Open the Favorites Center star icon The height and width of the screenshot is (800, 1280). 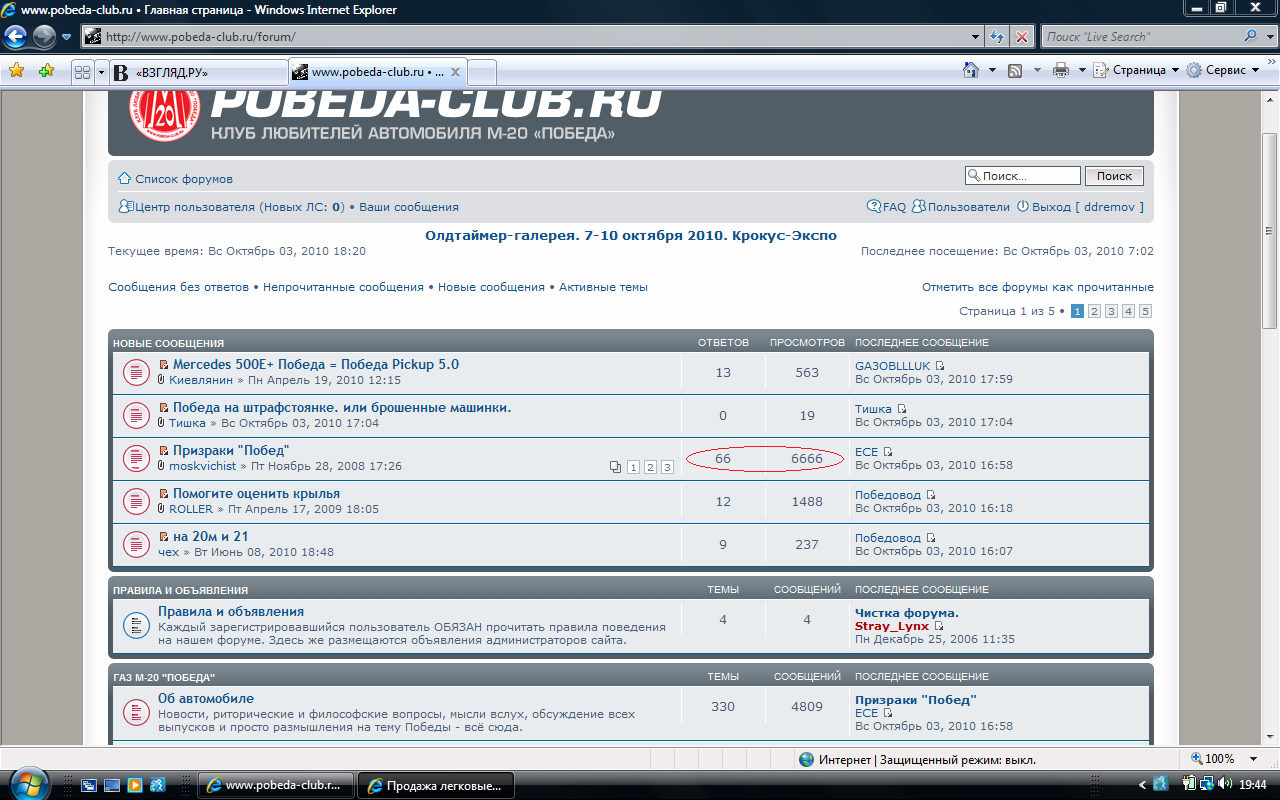click(17, 71)
